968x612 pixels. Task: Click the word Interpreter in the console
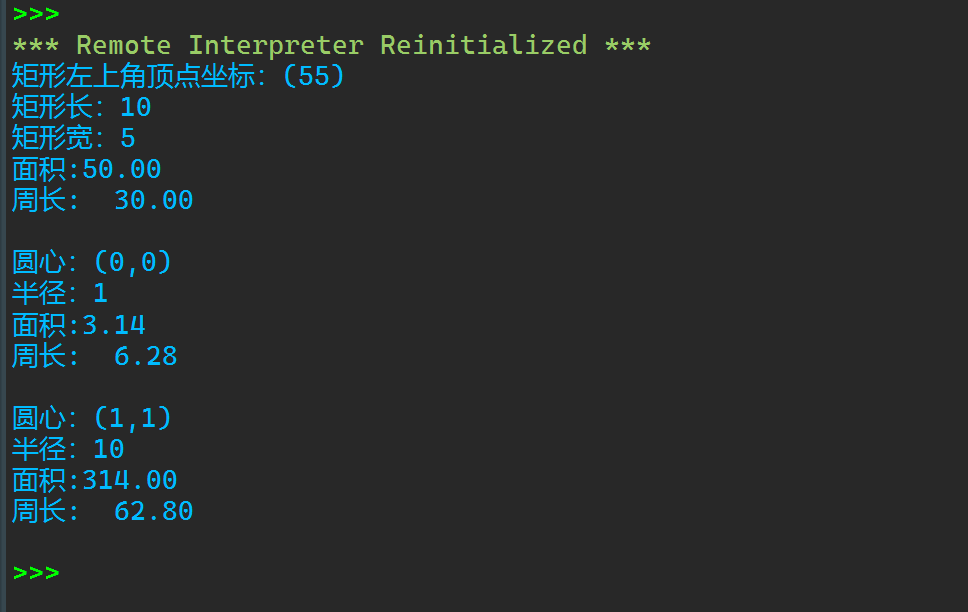click(x=275, y=45)
